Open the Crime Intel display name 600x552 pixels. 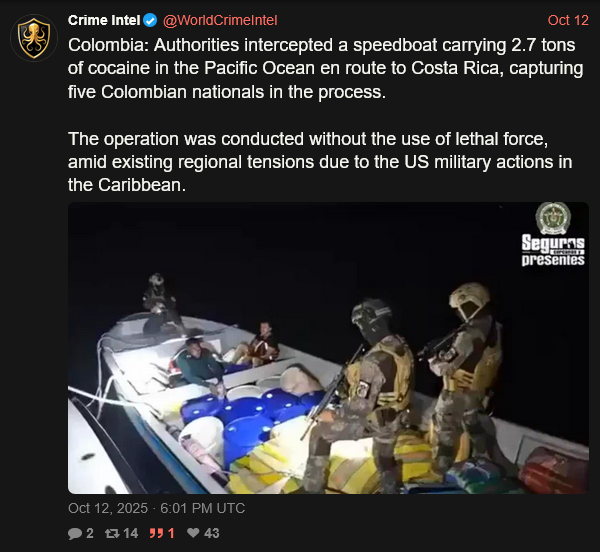pos(104,20)
